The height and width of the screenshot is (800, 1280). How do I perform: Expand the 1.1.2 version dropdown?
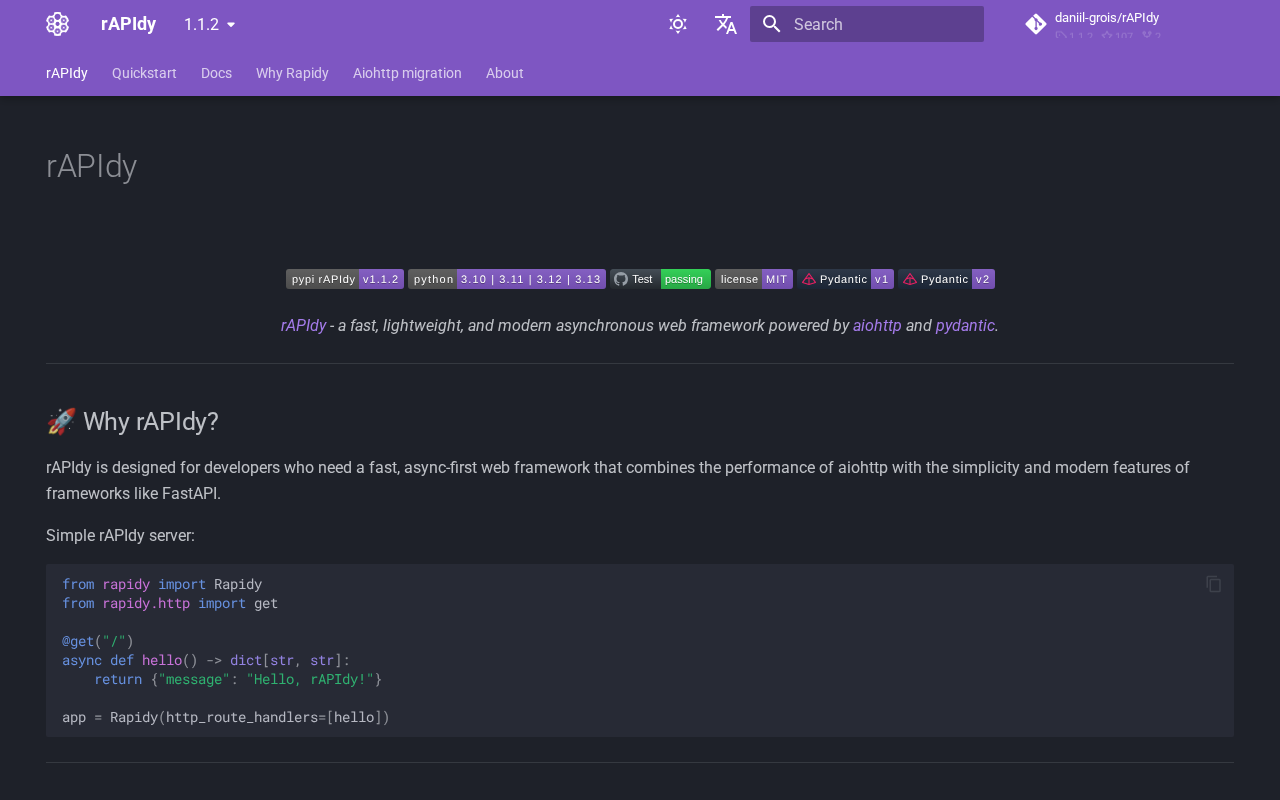[x=210, y=24]
